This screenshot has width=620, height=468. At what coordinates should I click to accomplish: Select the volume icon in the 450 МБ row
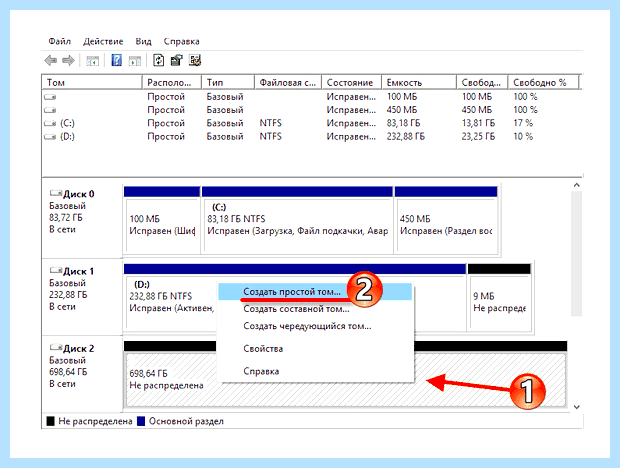pos(50,110)
